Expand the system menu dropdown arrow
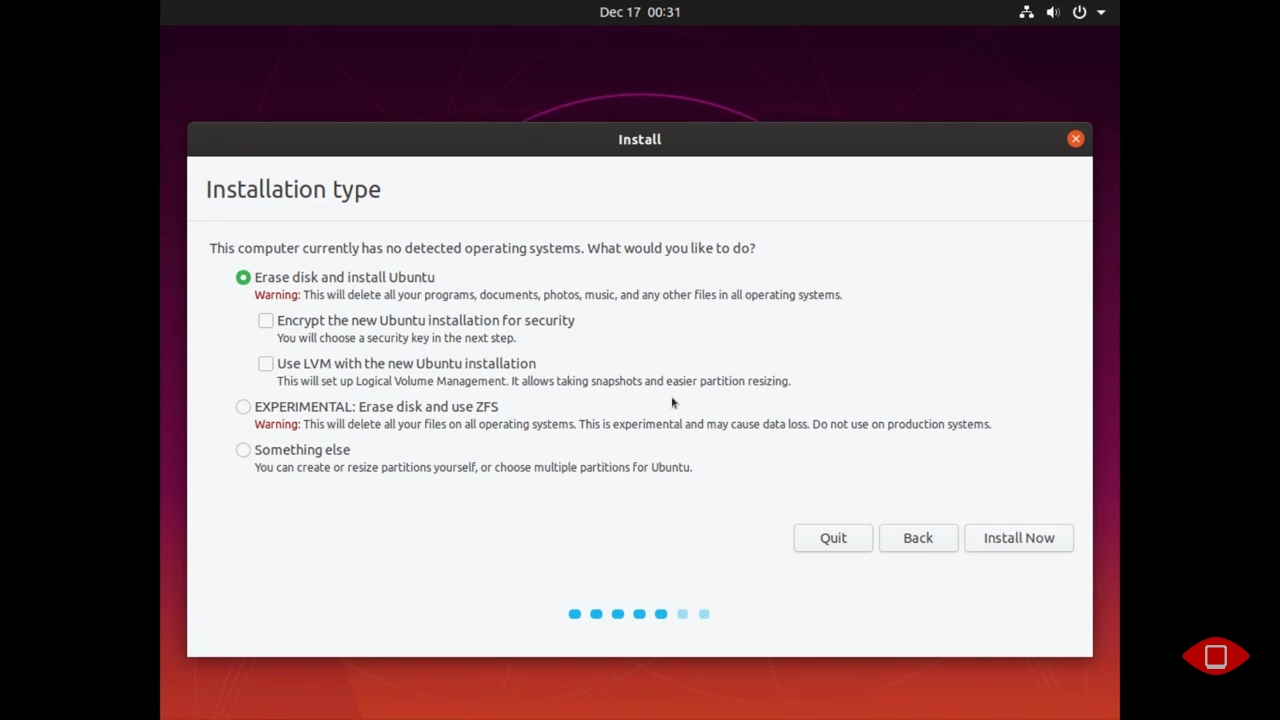1280x720 pixels. tap(1101, 12)
